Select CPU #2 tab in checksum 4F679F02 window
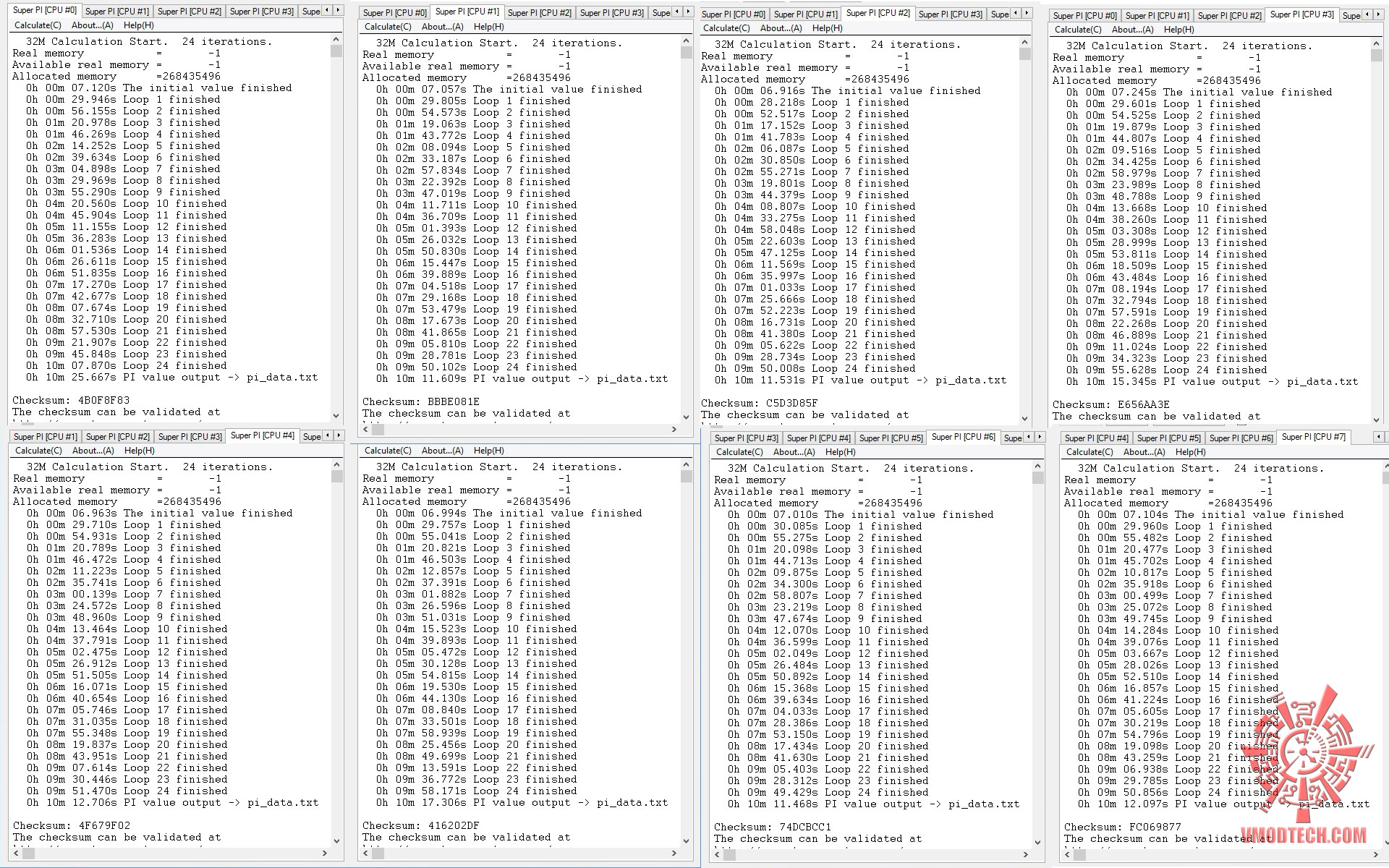This screenshot has height=868, width=1389. tap(117, 437)
